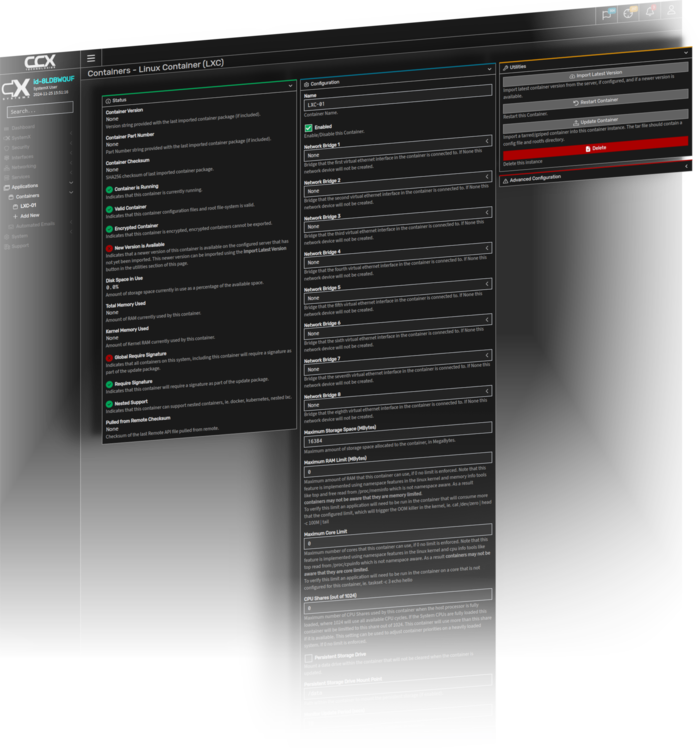Open the user profile icon
The width and height of the screenshot is (700, 748).
pos(671,10)
